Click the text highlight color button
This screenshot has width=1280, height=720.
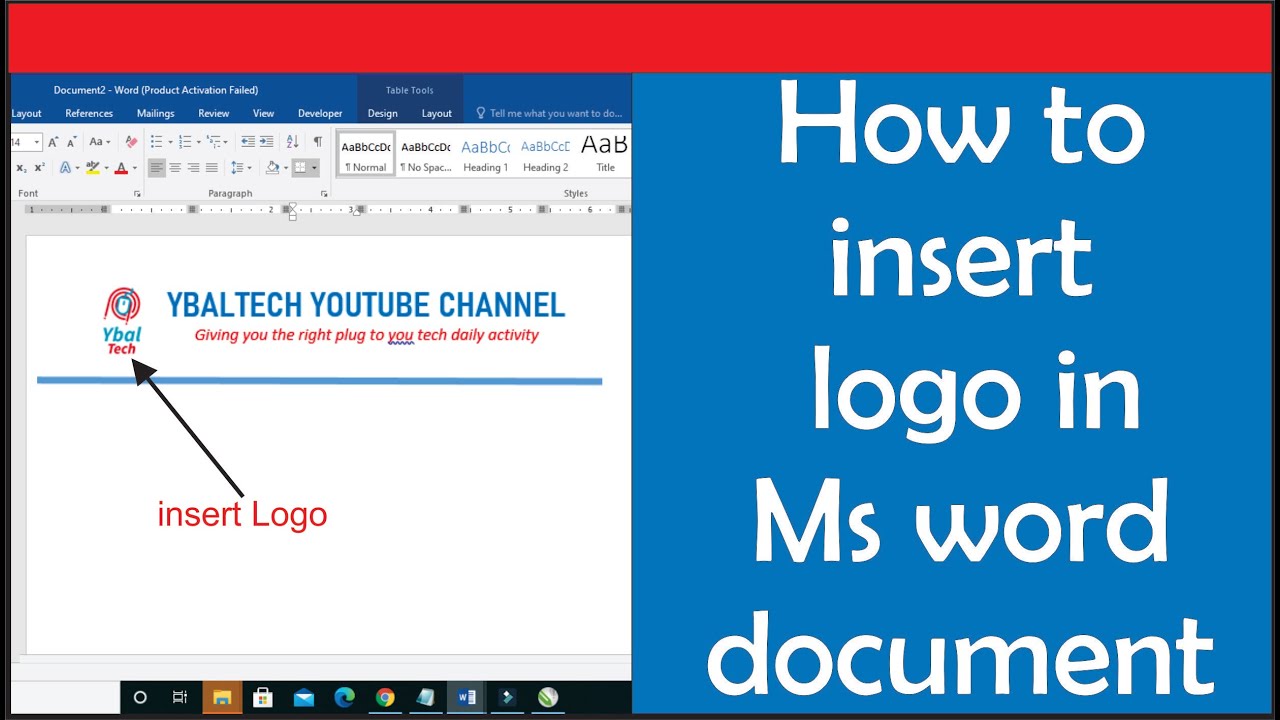pyautogui.click(x=92, y=168)
